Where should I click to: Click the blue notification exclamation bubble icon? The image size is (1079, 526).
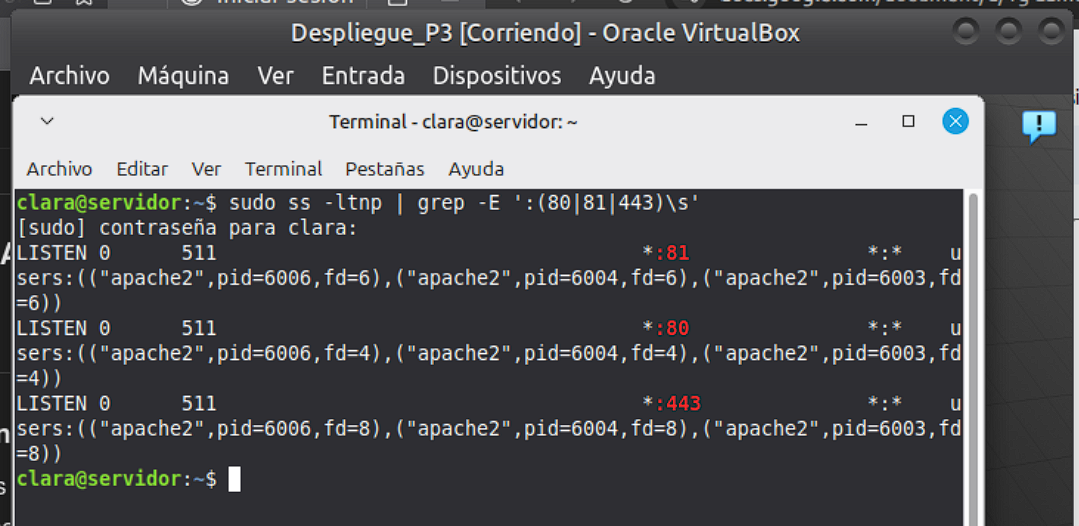[x=1038, y=126]
